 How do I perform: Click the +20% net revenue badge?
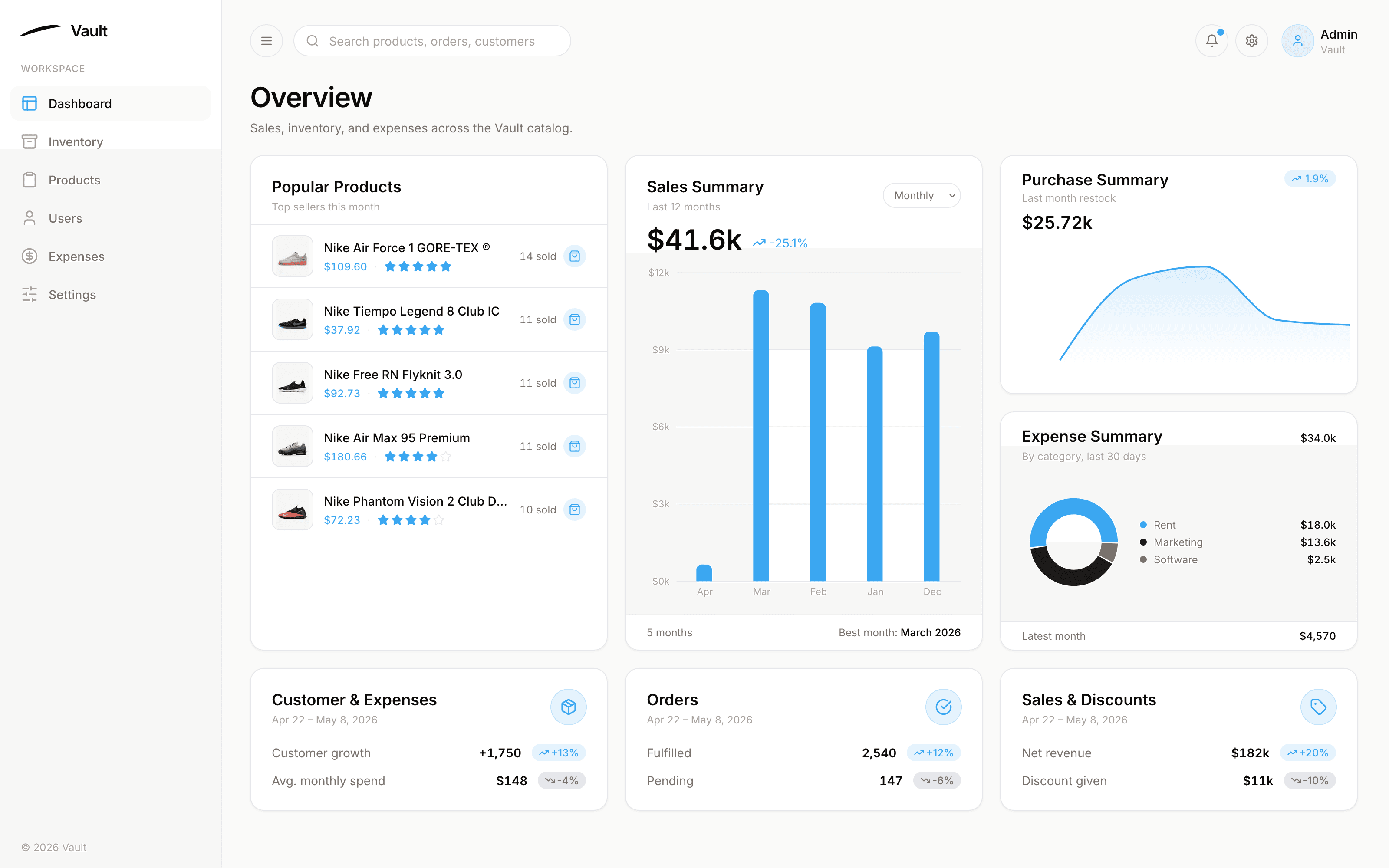point(1308,753)
